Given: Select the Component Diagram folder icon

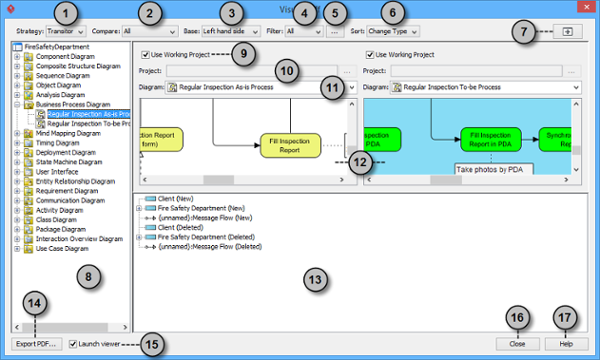Looking at the screenshot, I should (29, 57).
